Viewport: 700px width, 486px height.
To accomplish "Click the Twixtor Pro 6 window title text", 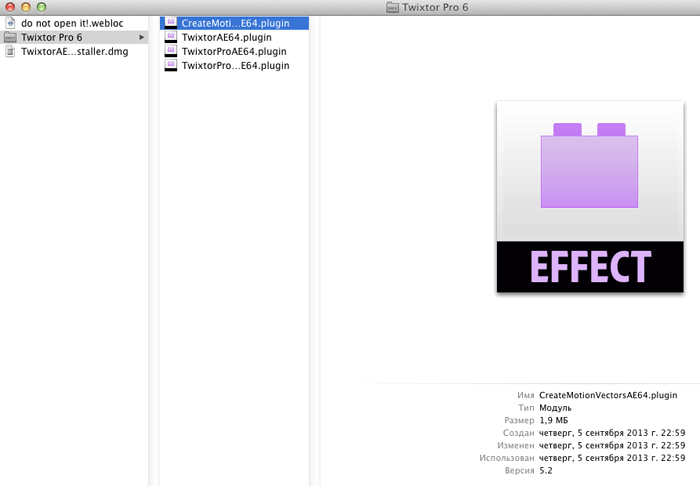I will click(435, 7).
